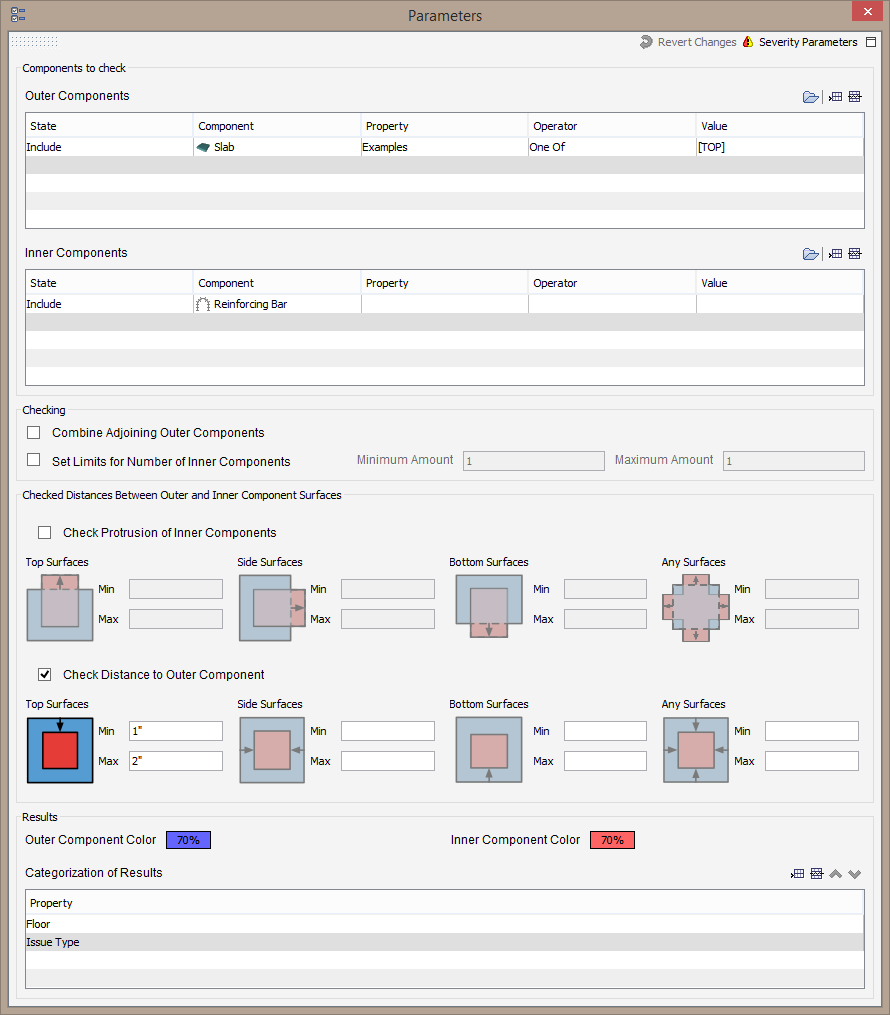Click the Parameters window menu icon
The height and width of the screenshot is (1015, 890).
click(x=18, y=15)
